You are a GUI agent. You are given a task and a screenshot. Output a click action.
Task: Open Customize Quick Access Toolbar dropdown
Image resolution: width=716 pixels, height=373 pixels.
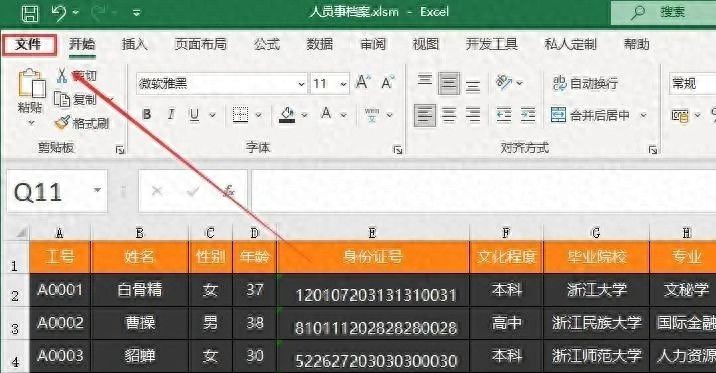click(136, 13)
